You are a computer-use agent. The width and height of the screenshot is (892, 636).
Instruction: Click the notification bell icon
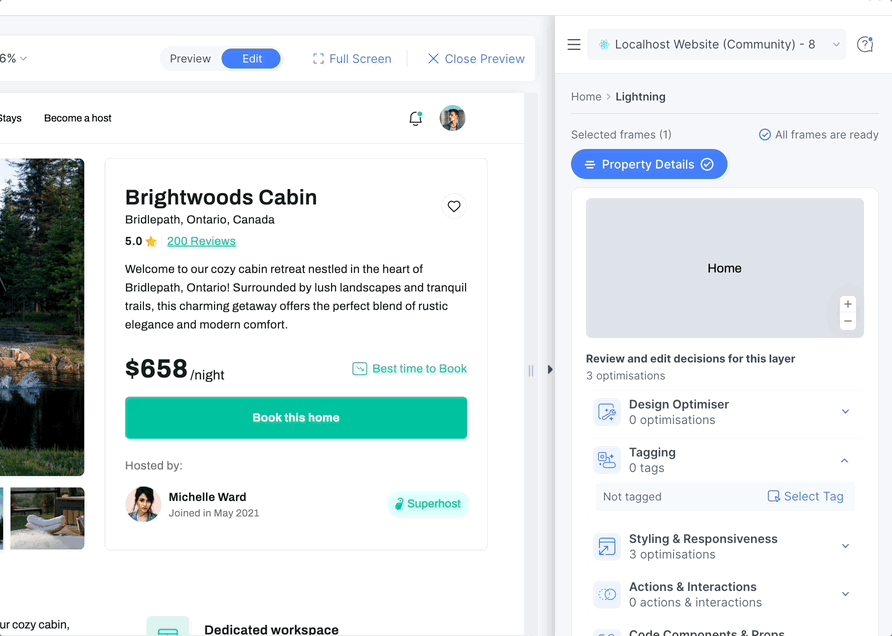pyautogui.click(x=416, y=118)
